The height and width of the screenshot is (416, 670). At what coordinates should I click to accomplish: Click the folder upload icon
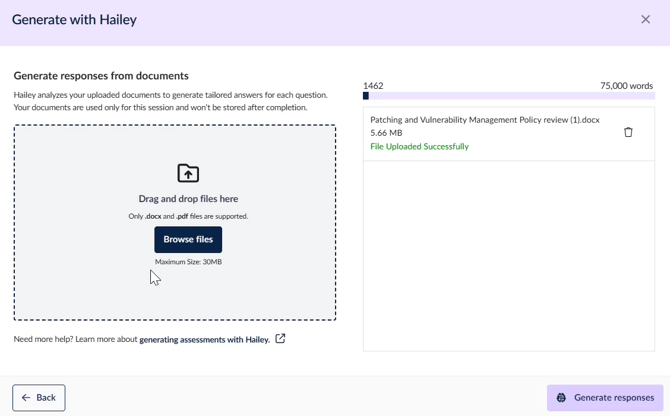188,173
